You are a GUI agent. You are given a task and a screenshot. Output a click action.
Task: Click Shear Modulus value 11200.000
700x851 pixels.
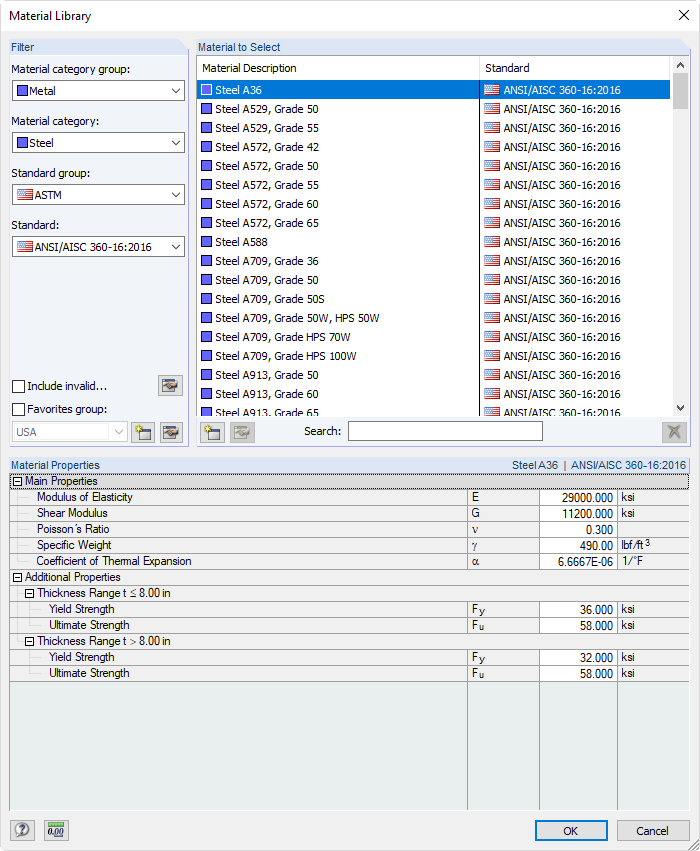(x=578, y=513)
